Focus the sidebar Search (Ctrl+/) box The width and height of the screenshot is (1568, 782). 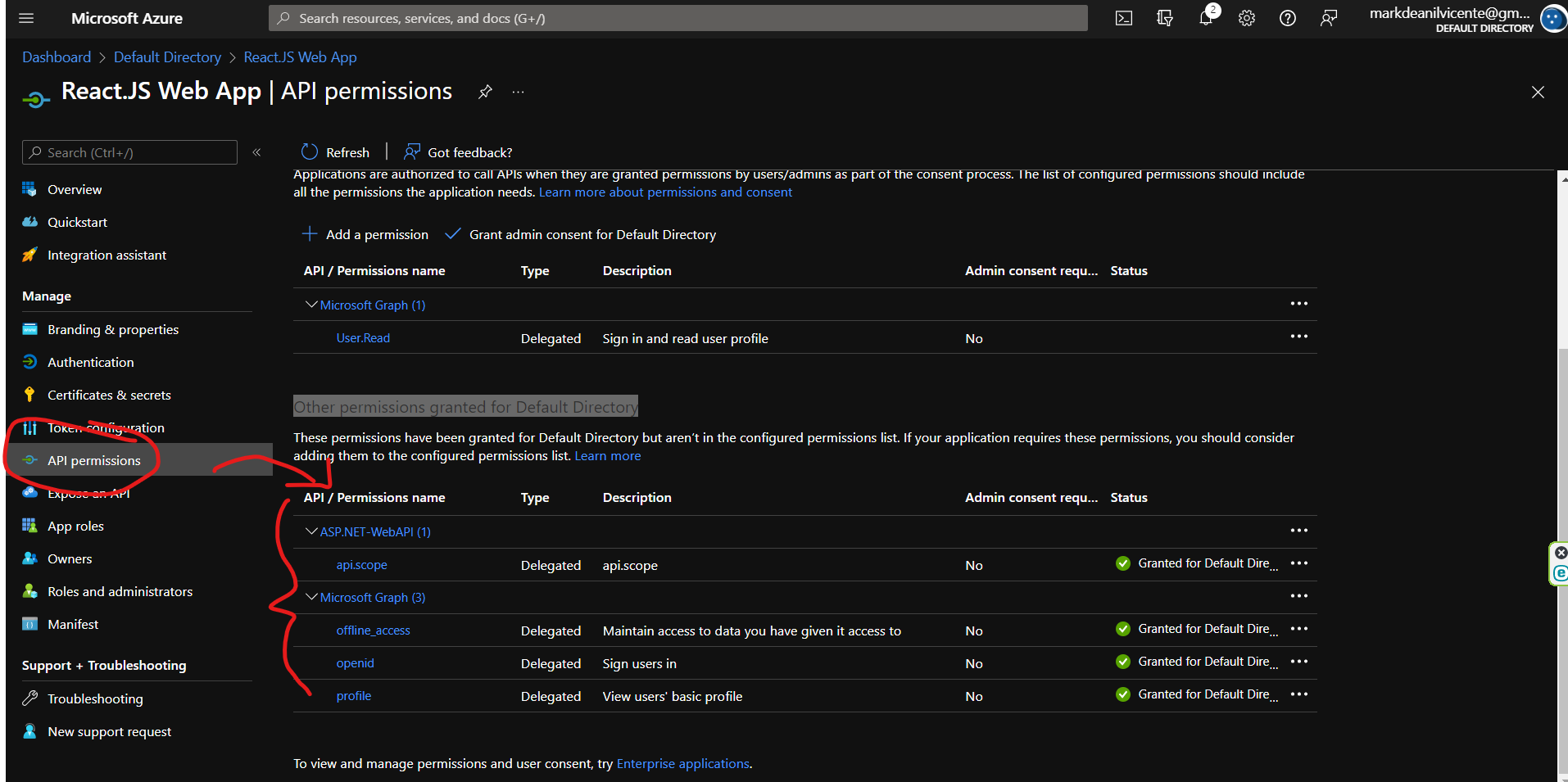[129, 152]
